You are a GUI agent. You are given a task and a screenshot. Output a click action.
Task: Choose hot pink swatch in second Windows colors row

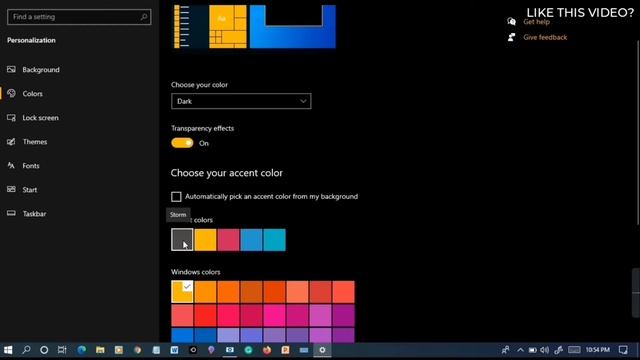pos(274,316)
